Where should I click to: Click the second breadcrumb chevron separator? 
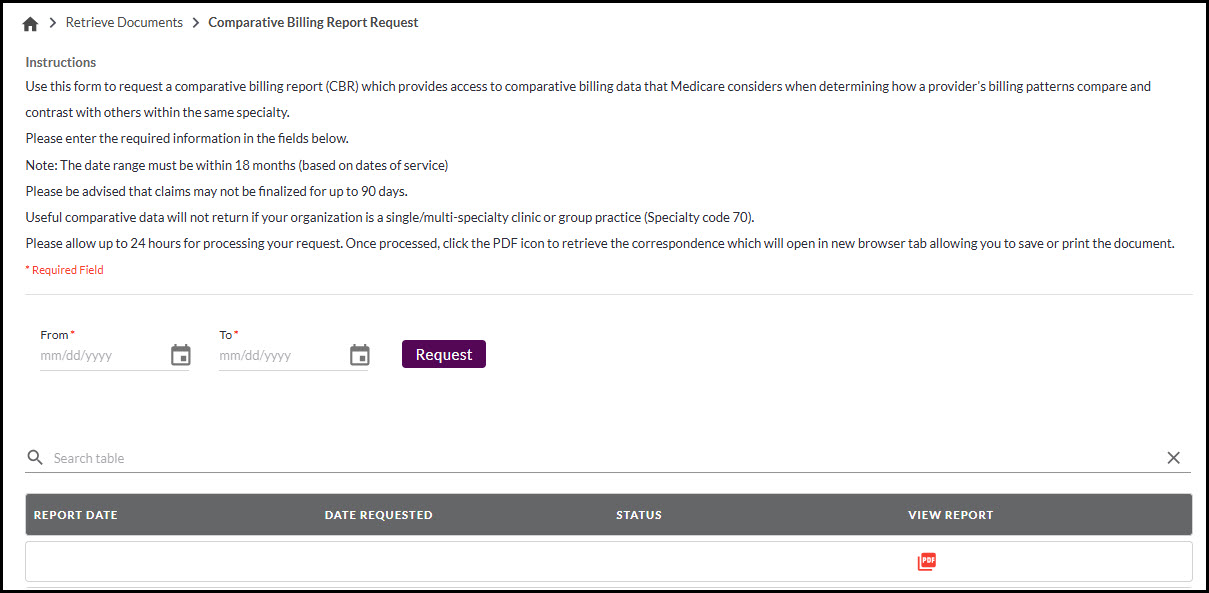[x=195, y=23]
